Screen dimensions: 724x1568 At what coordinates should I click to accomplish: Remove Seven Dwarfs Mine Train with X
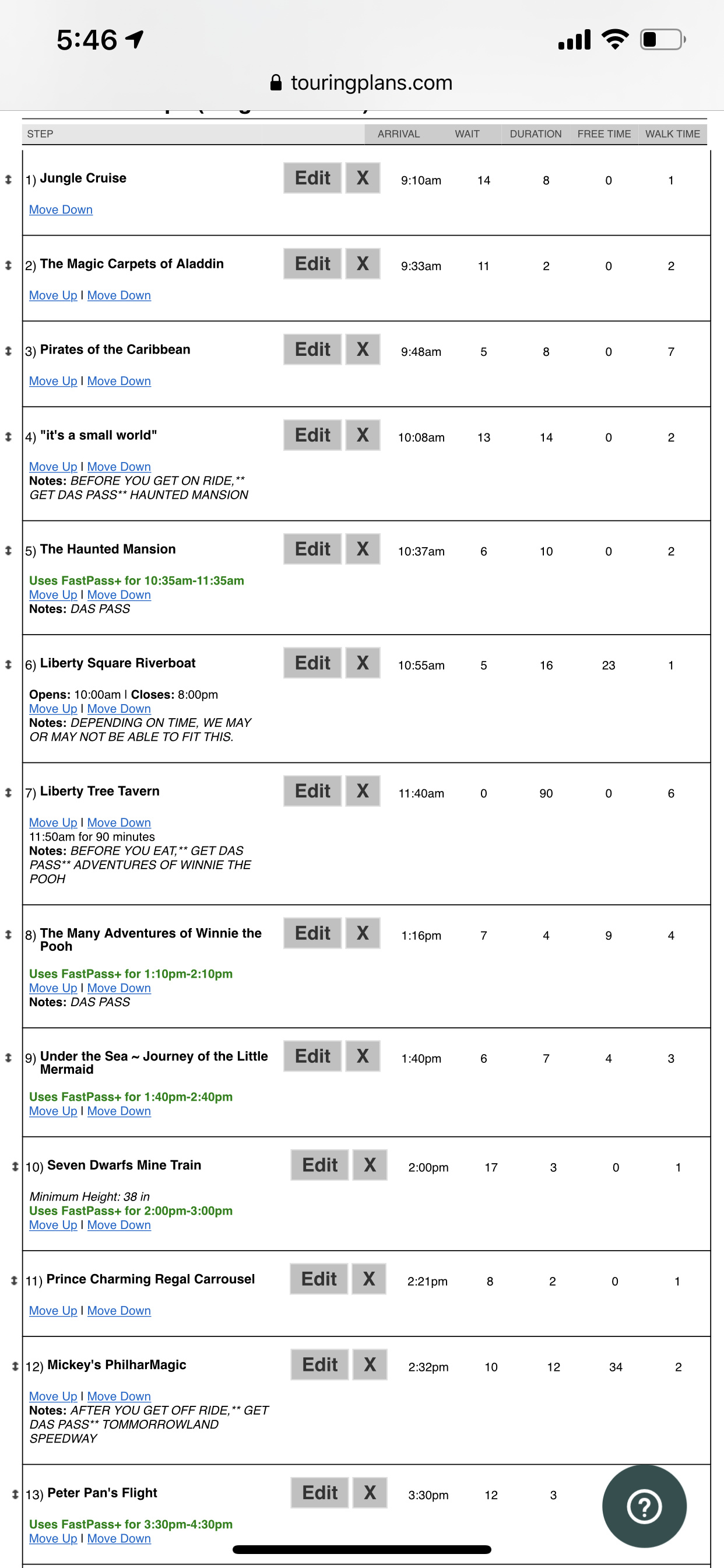pyautogui.click(x=370, y=1164)
